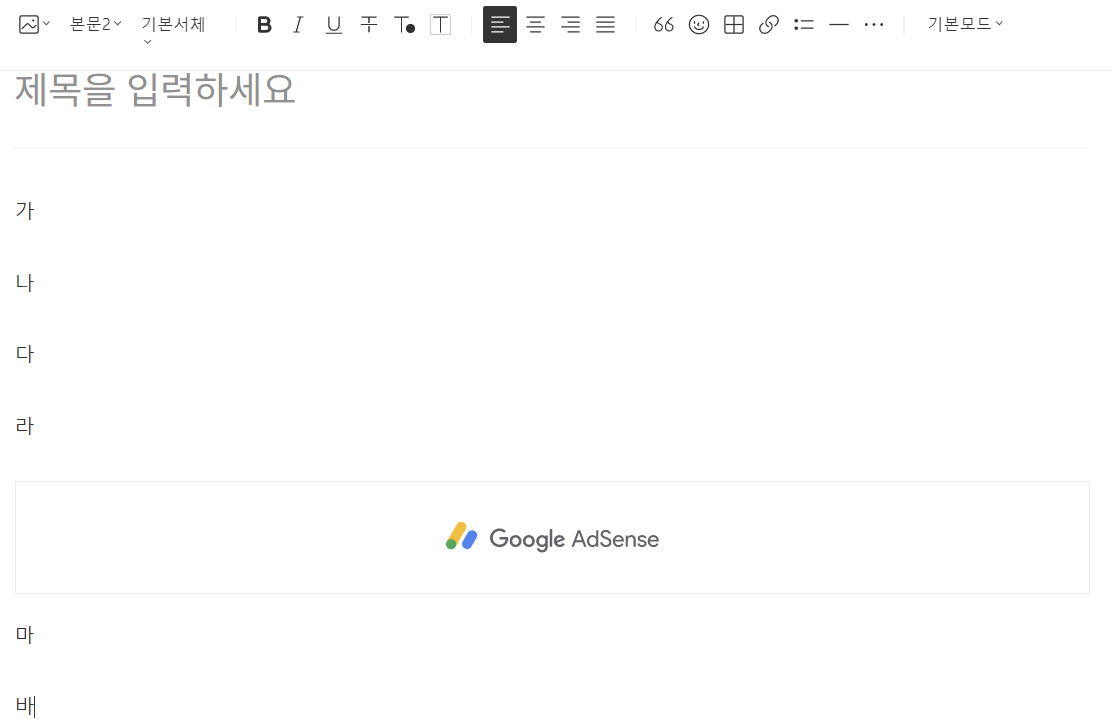Image resolution: width=1113 pixels, height=719 pixels.
Task: Open the 본문2 paragraph style dropdown
Action: [x=96, y=25]
